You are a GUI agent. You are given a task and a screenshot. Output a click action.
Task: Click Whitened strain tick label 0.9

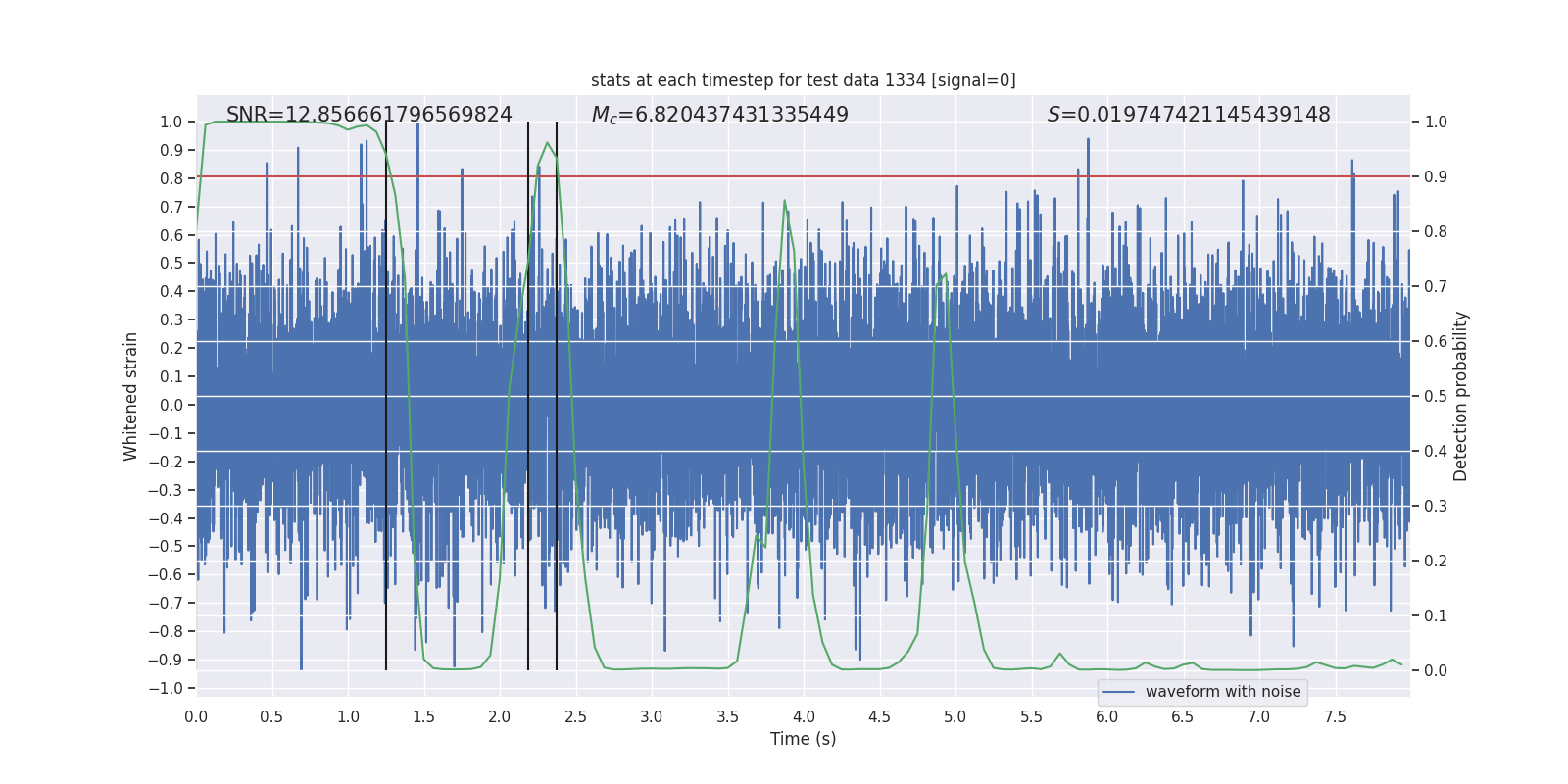point(171,150)
